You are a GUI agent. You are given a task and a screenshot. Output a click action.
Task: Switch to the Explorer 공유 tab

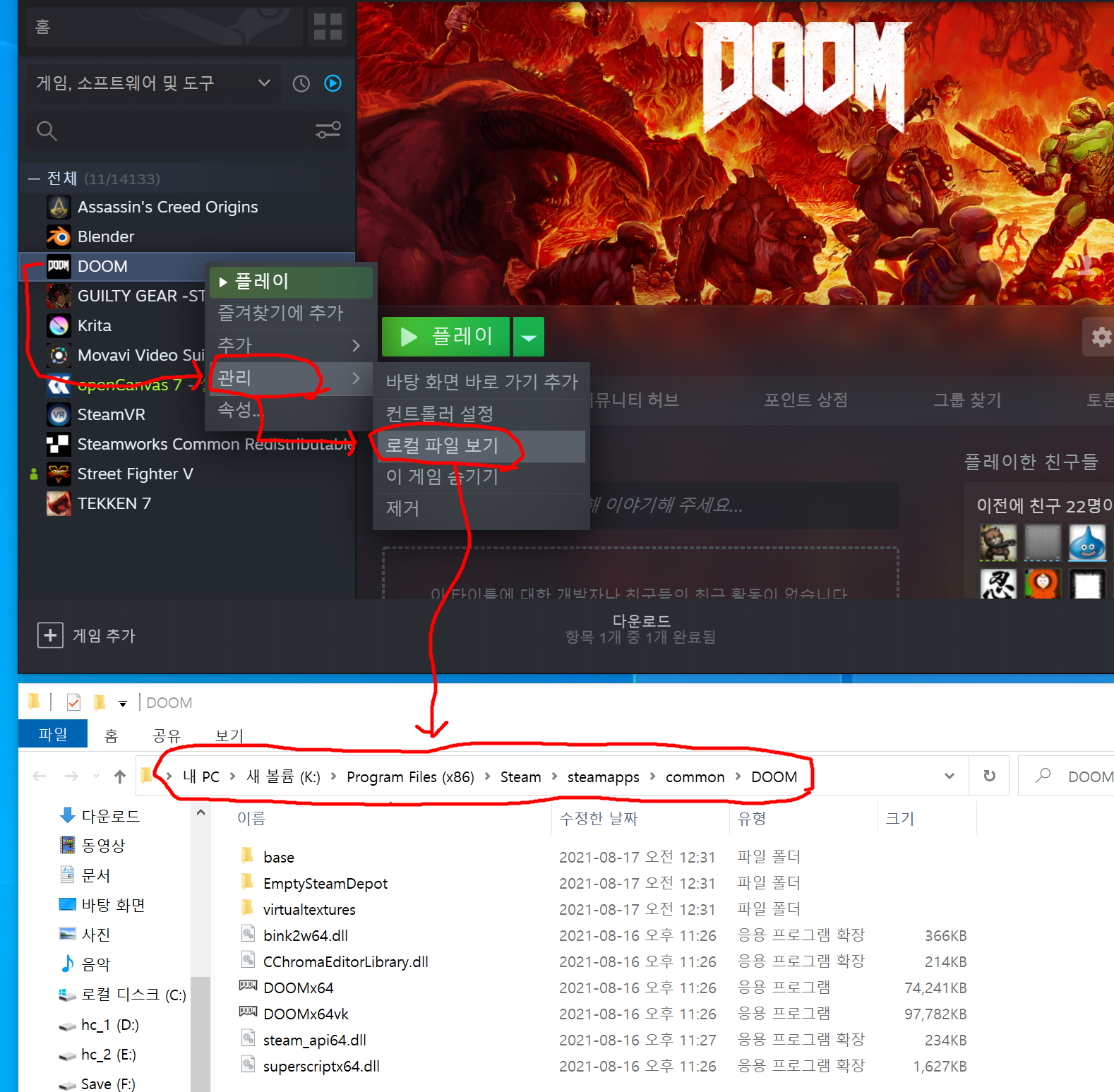pos(167,736)
